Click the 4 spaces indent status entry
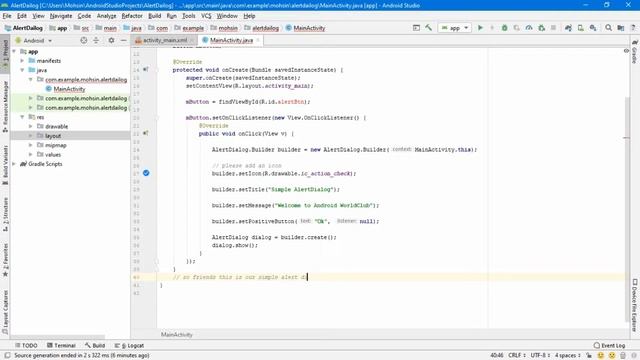The image size is (640, 360). coord(567,356)
